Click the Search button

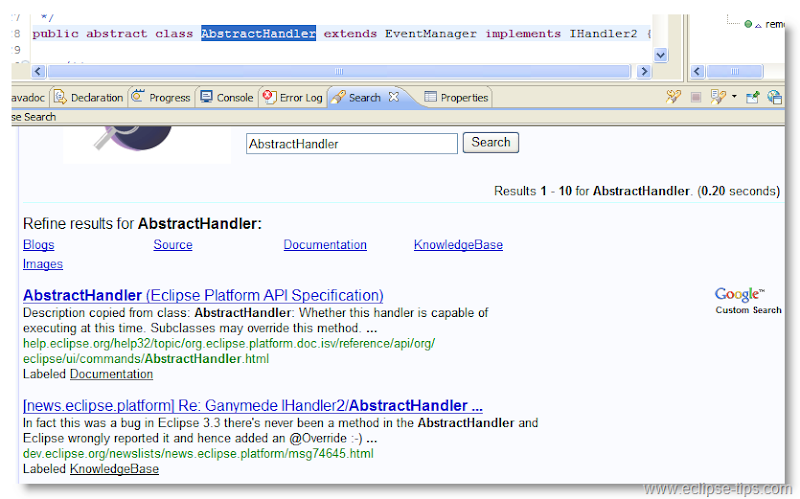[x=490, y=142]
